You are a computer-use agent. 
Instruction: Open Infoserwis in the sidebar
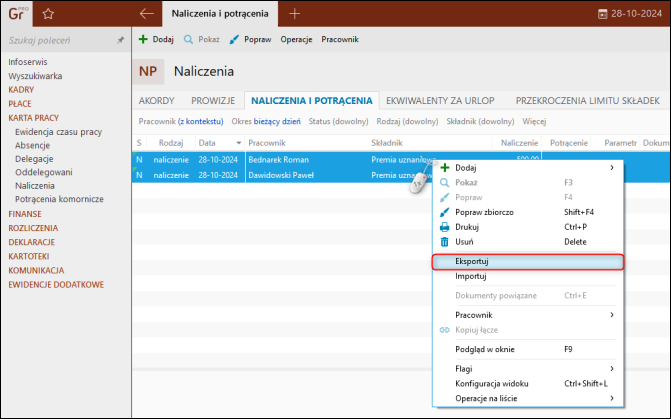(28, 62)
